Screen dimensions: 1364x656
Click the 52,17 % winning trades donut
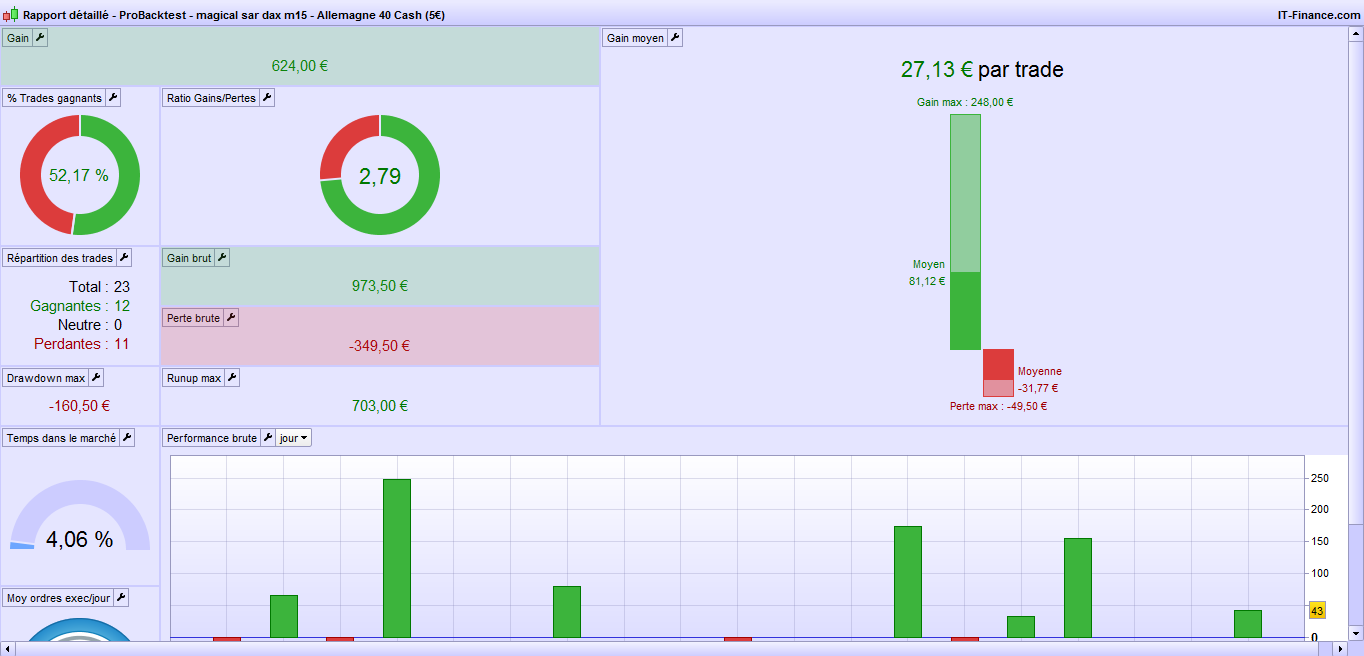(x=80, y=175)
